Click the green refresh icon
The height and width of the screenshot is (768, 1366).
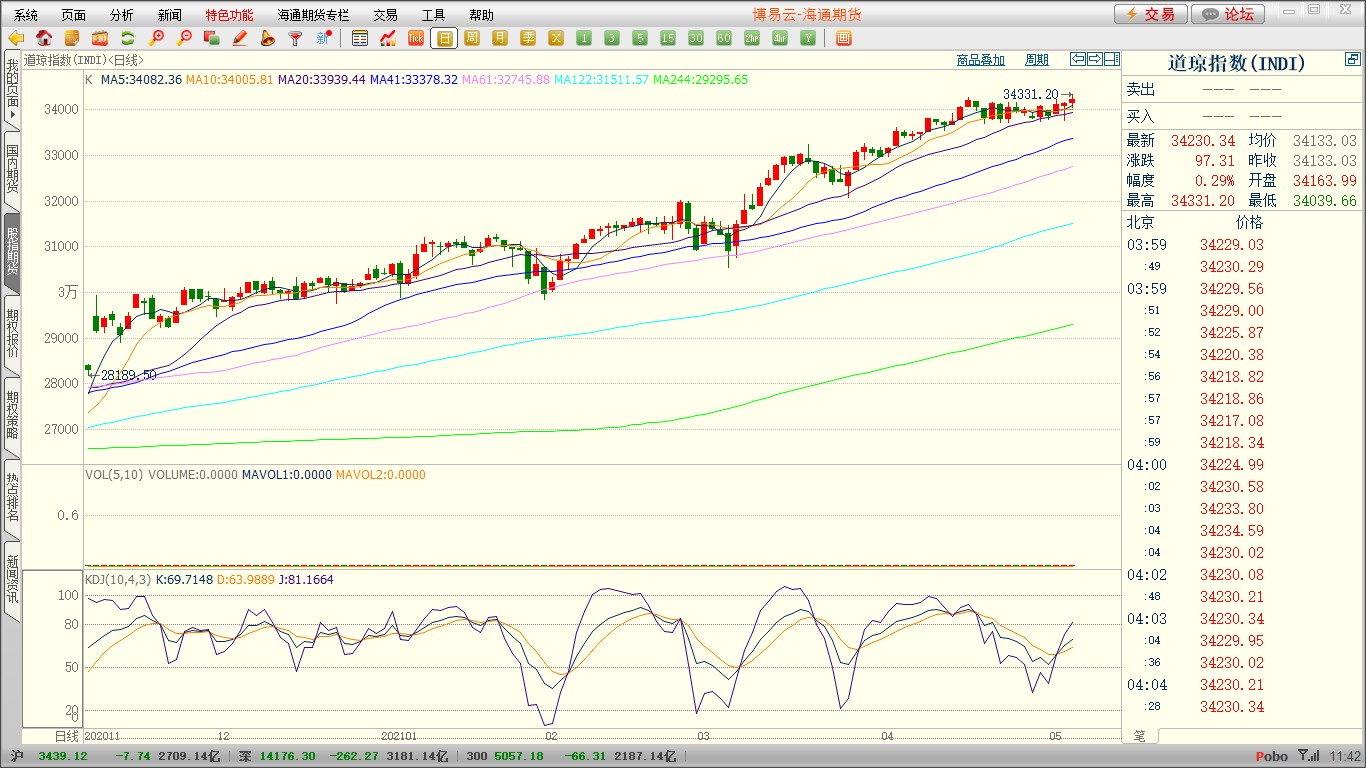[x=128, y=38]
